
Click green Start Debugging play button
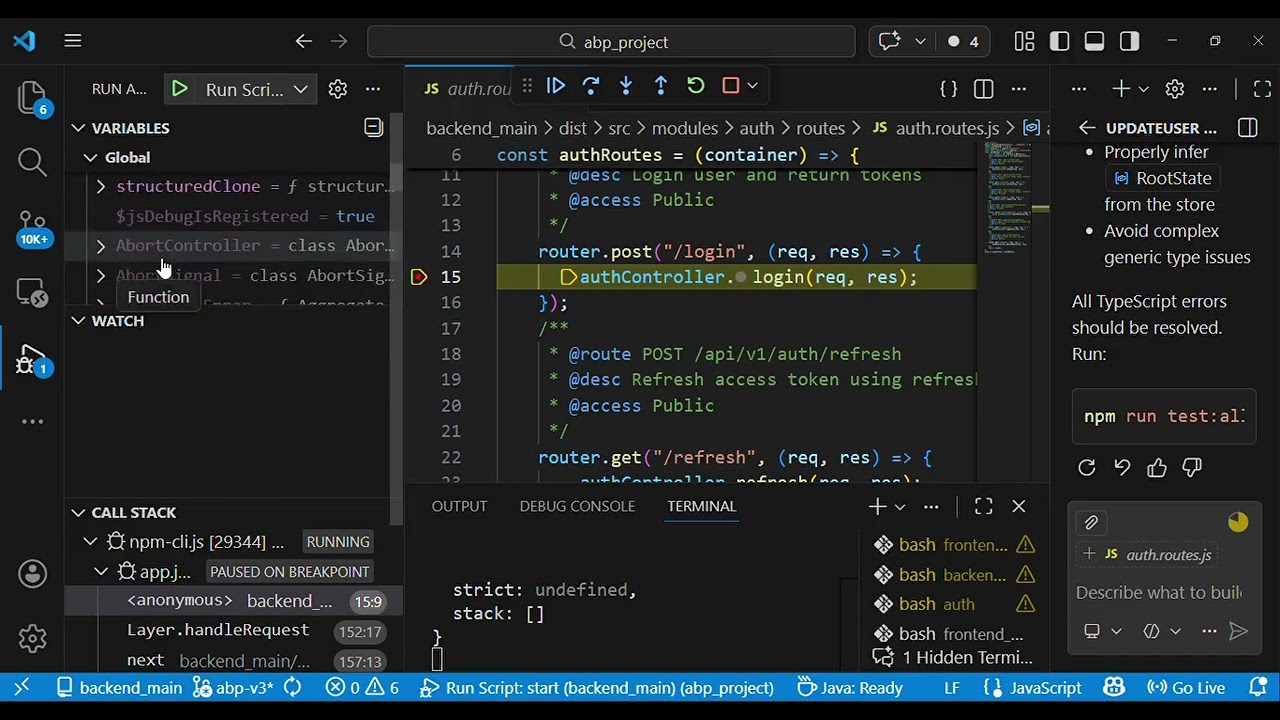tap(179, 89)
